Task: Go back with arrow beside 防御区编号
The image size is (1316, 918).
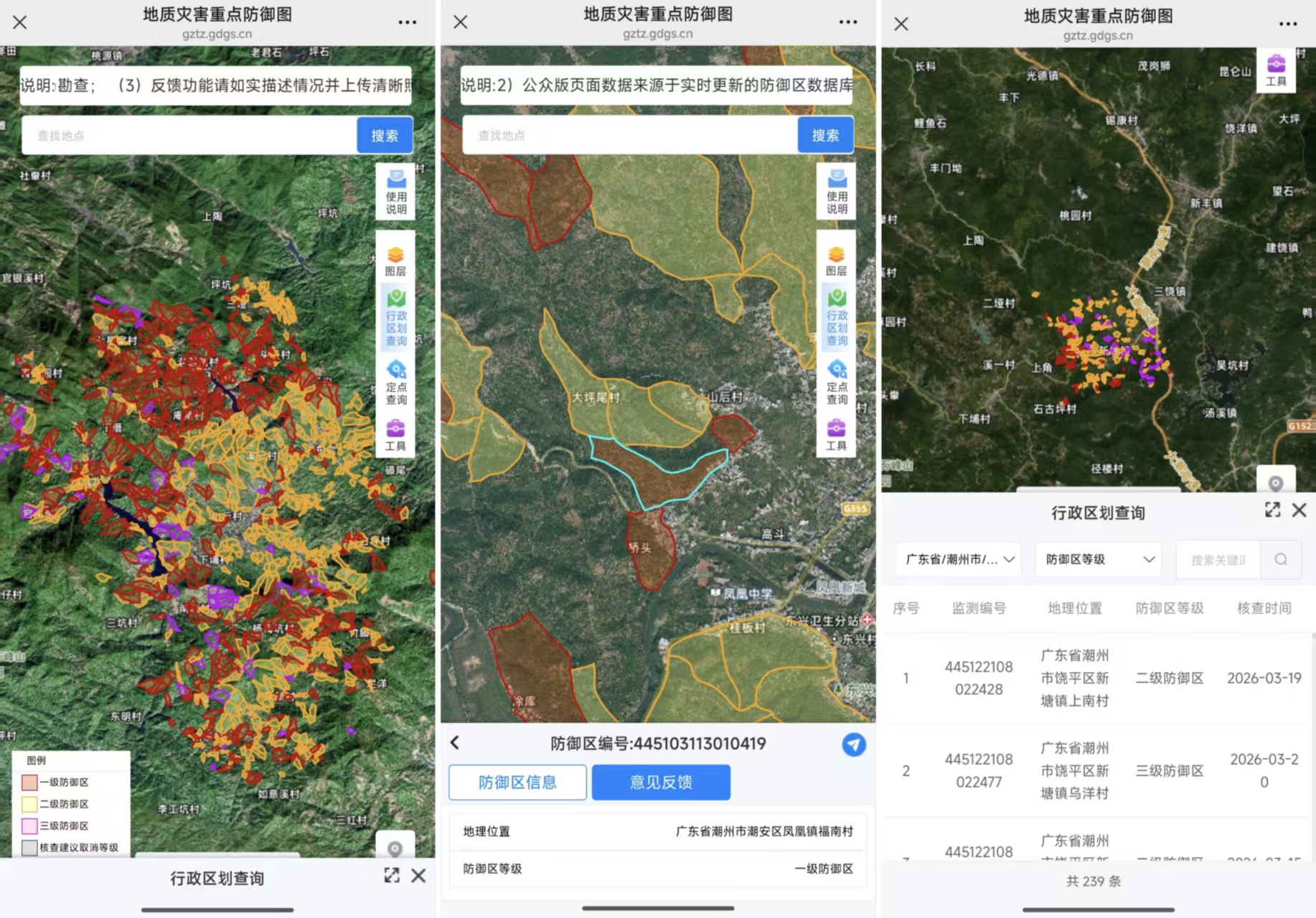Action: [x=455, y=743]
